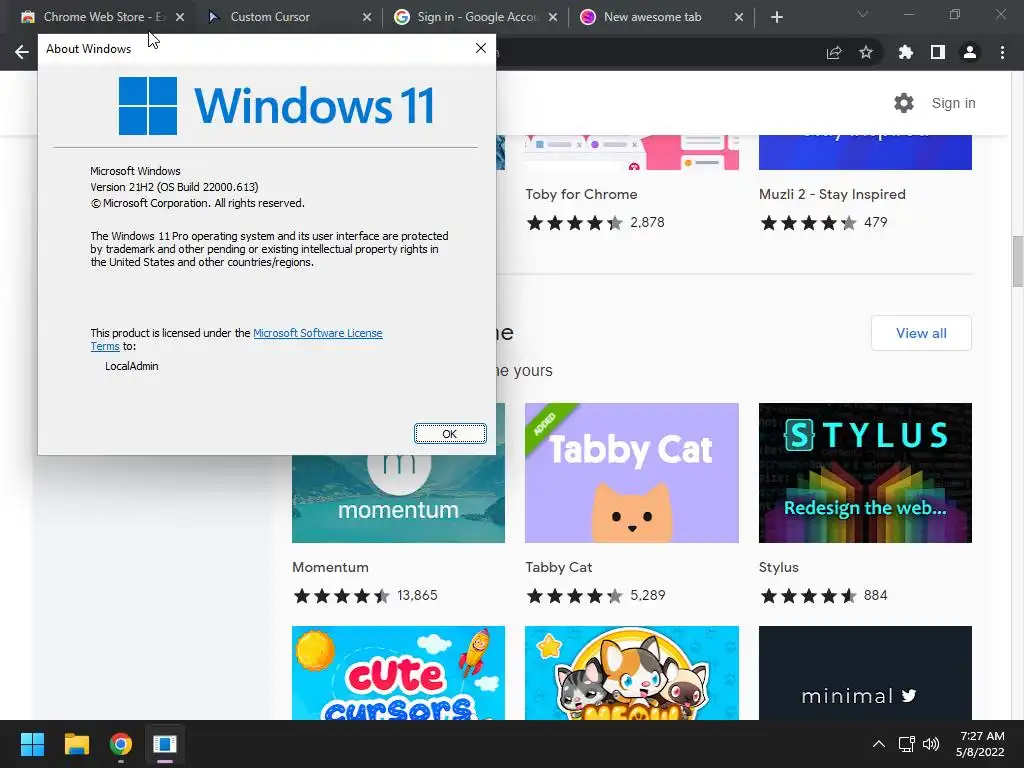Click the network icon in system tray
Image resolution: width=1024 pixels, height=768 pixels.
click(x=906, y=744)
